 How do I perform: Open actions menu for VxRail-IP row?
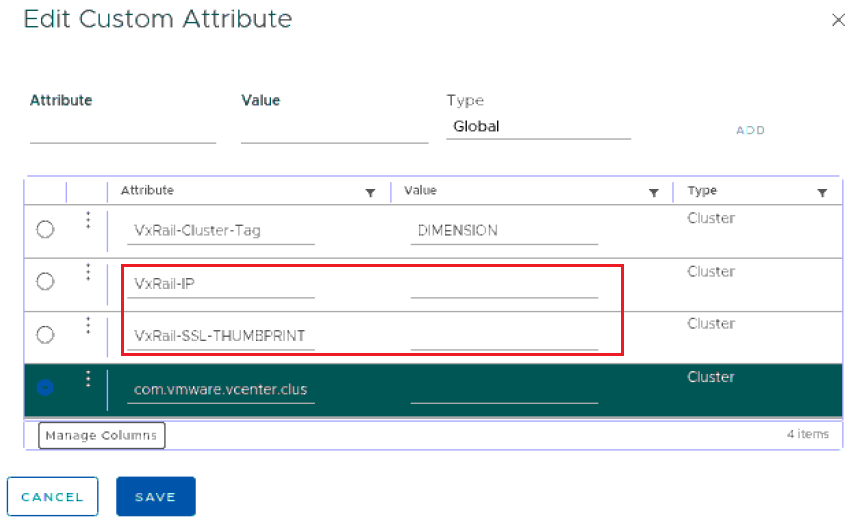[x=88, y=272]
